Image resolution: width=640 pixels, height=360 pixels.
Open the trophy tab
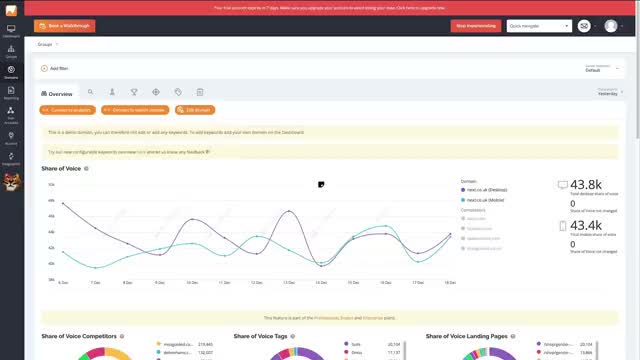point(134,92)
